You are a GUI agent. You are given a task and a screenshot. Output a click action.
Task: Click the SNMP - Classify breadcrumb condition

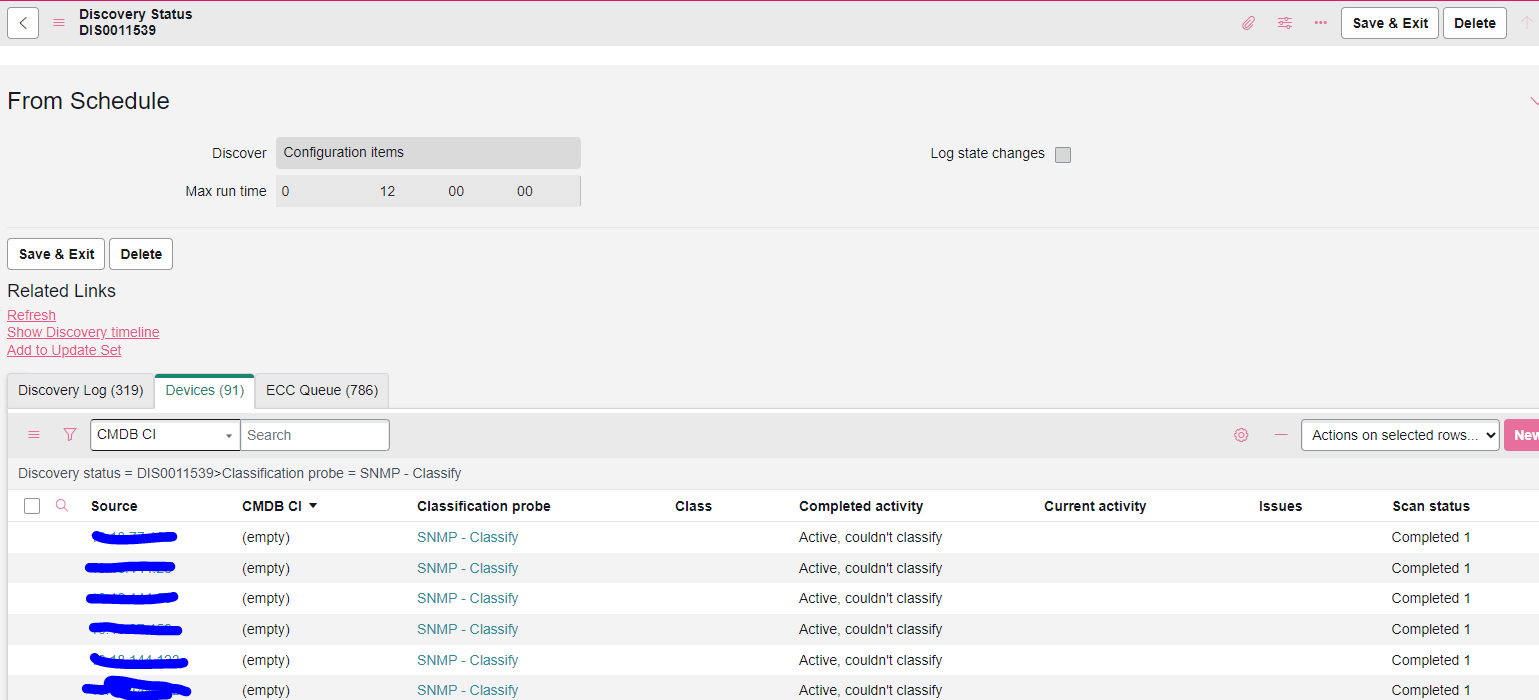(341, 473)
